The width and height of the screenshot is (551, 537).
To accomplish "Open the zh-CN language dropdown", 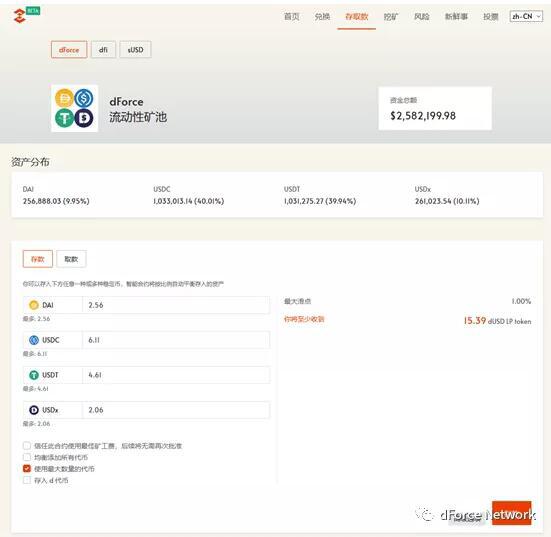I will tap(526, 17).
